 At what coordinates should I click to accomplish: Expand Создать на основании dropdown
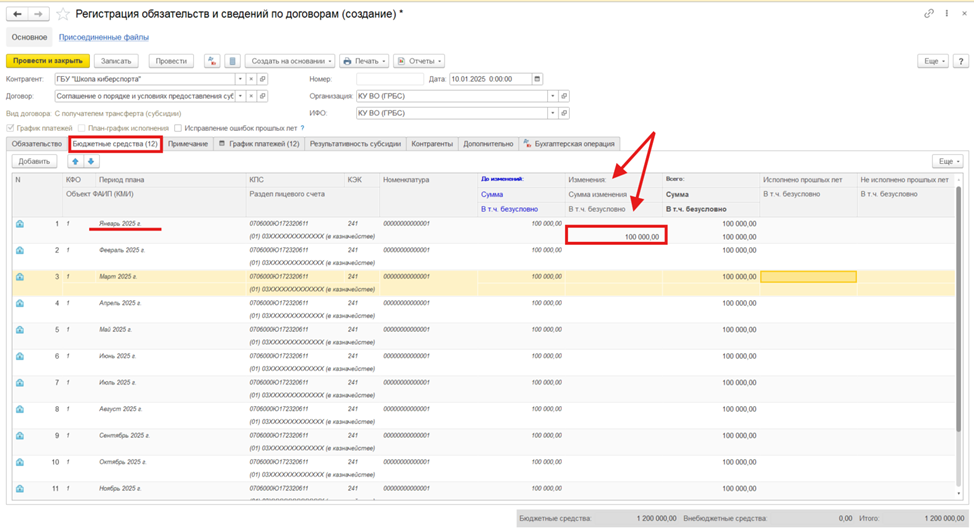(290, 61)
